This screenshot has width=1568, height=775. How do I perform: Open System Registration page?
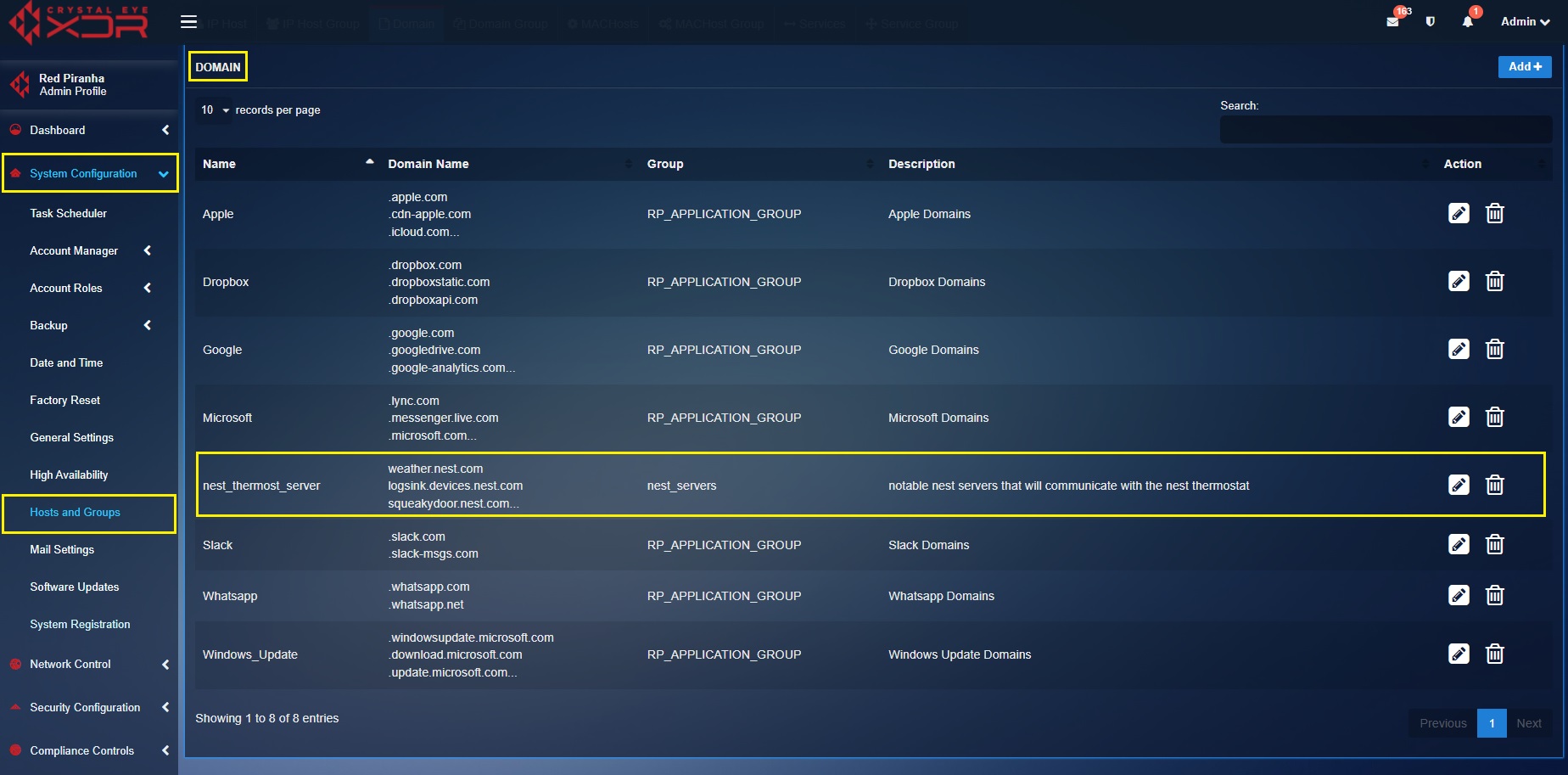(80, 624)
